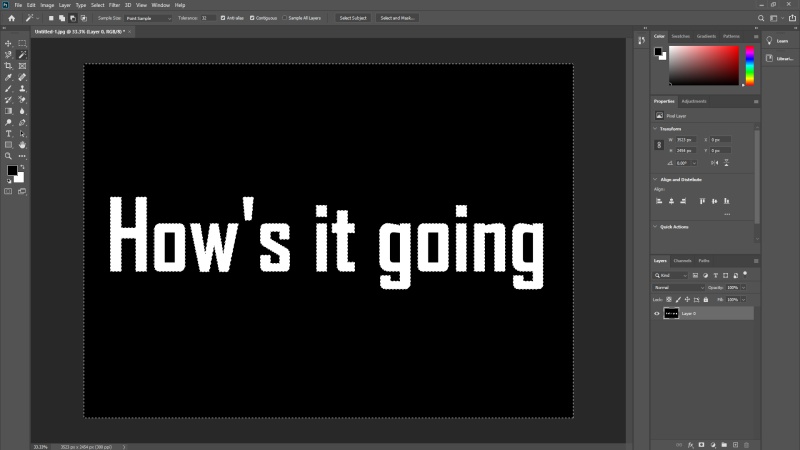Open the Filter menu

pyautogui.click(x=114, y=5)
